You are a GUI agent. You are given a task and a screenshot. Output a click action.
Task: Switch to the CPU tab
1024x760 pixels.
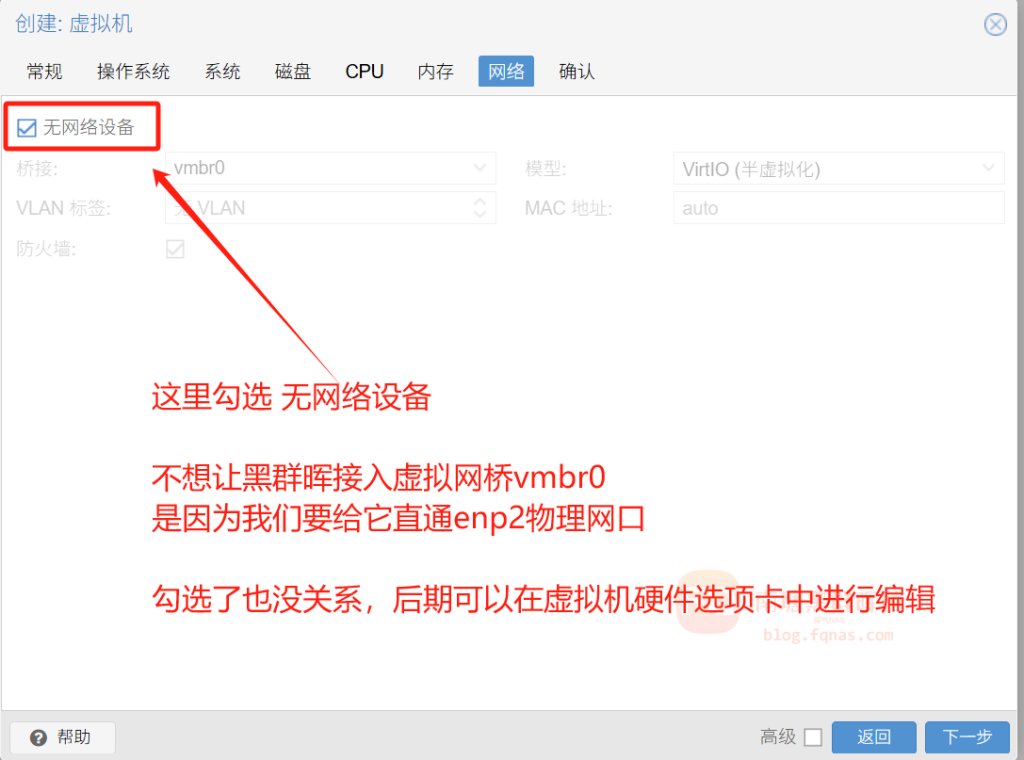coord(364,72)
